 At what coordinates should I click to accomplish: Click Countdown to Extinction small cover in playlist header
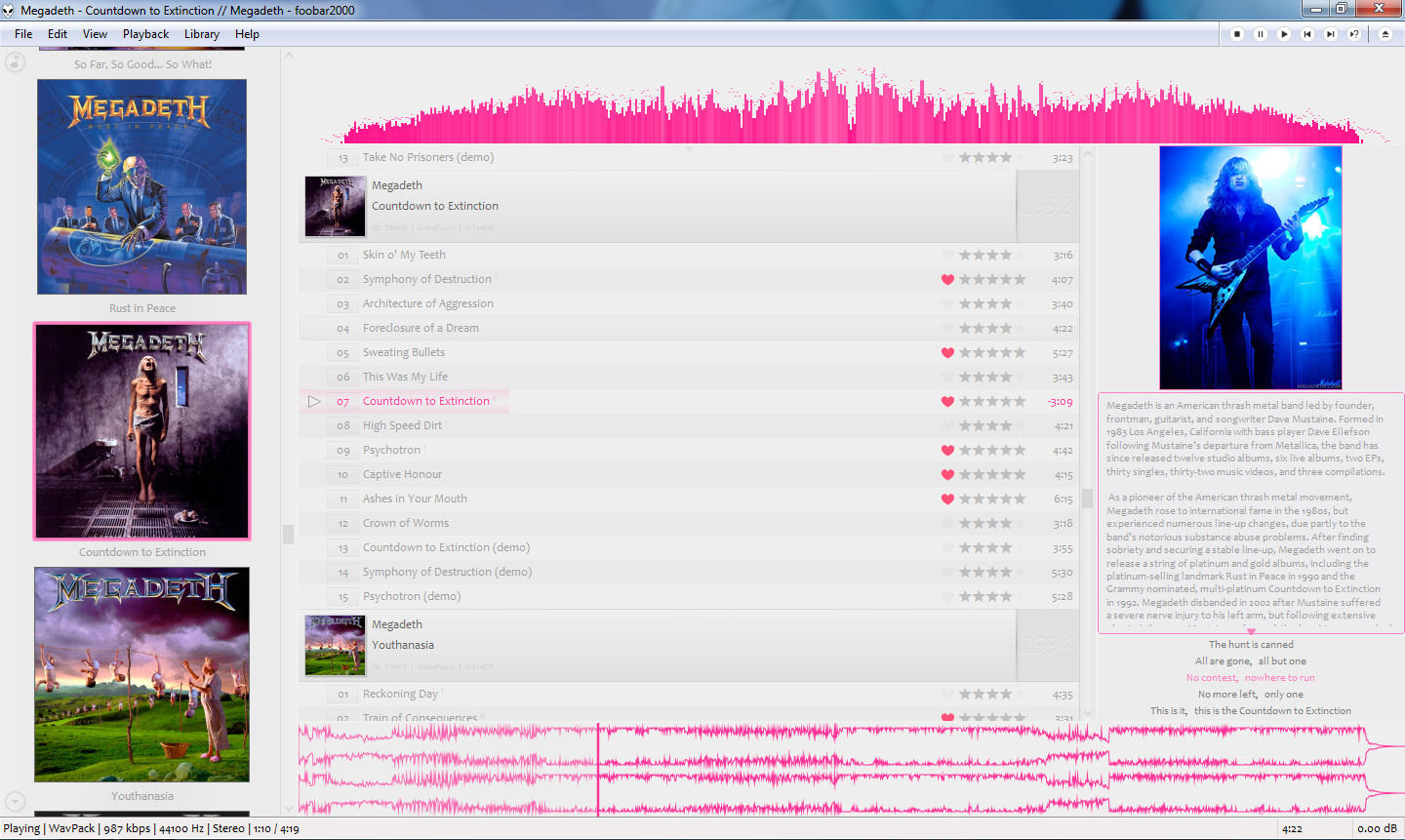(x=335, y=206)
